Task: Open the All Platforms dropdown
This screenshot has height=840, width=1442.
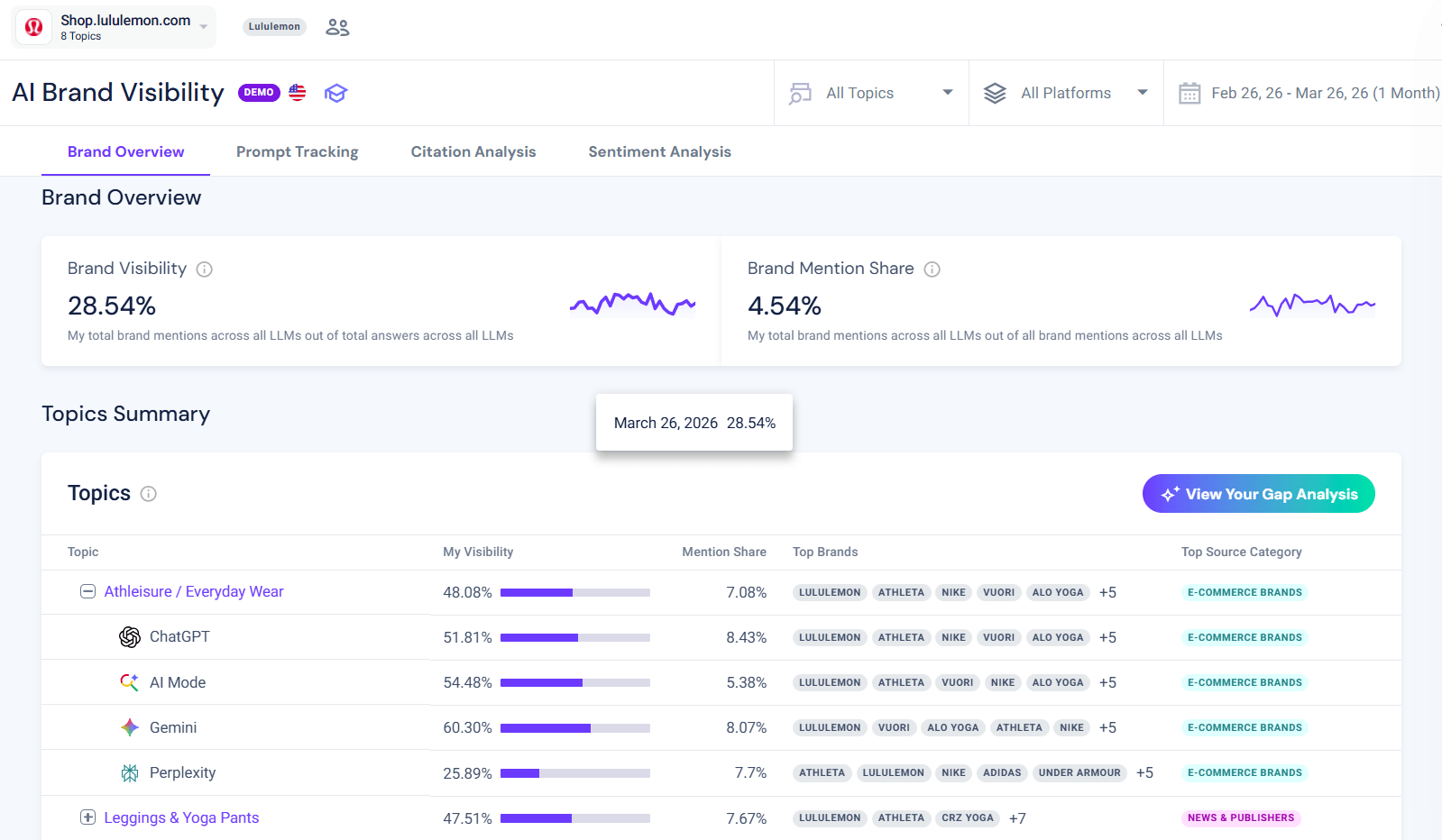Action: pyautogui.click(x=1066, y=93)
